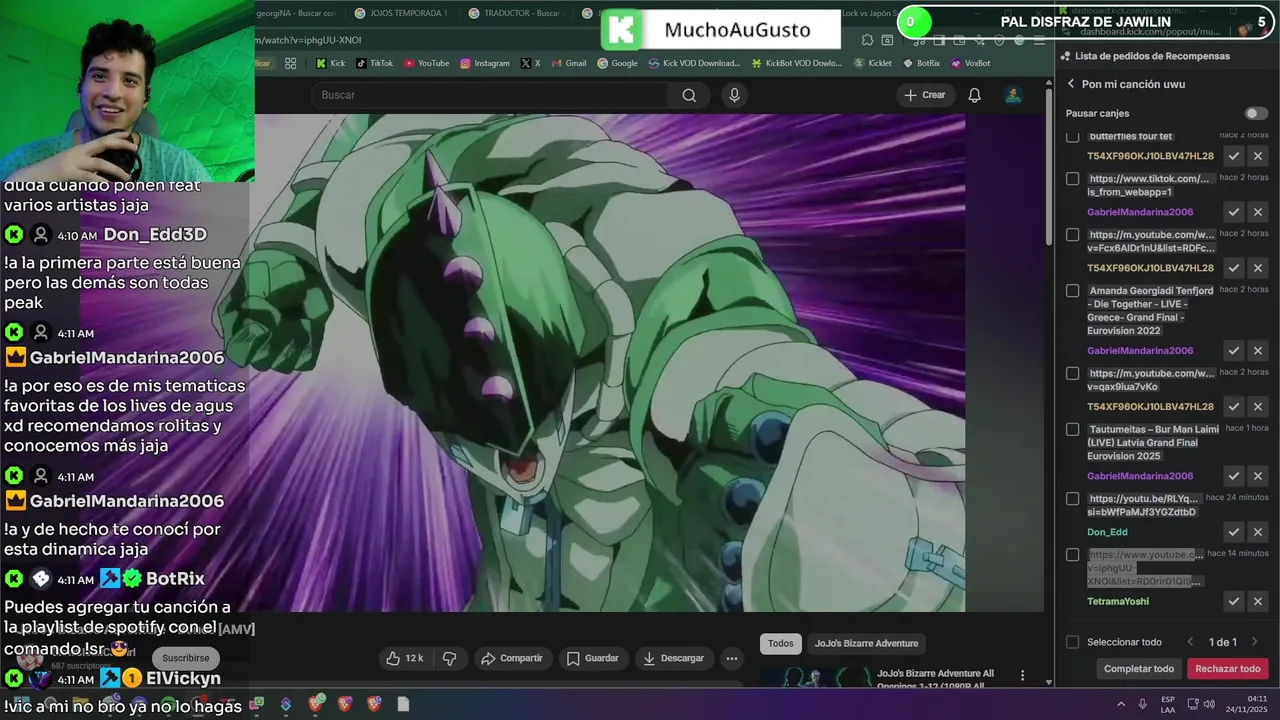Image resolution: width=1280 pixels, height=720 pixels.
Task: Open the X bookmark
Action: (x=530, y=63)
